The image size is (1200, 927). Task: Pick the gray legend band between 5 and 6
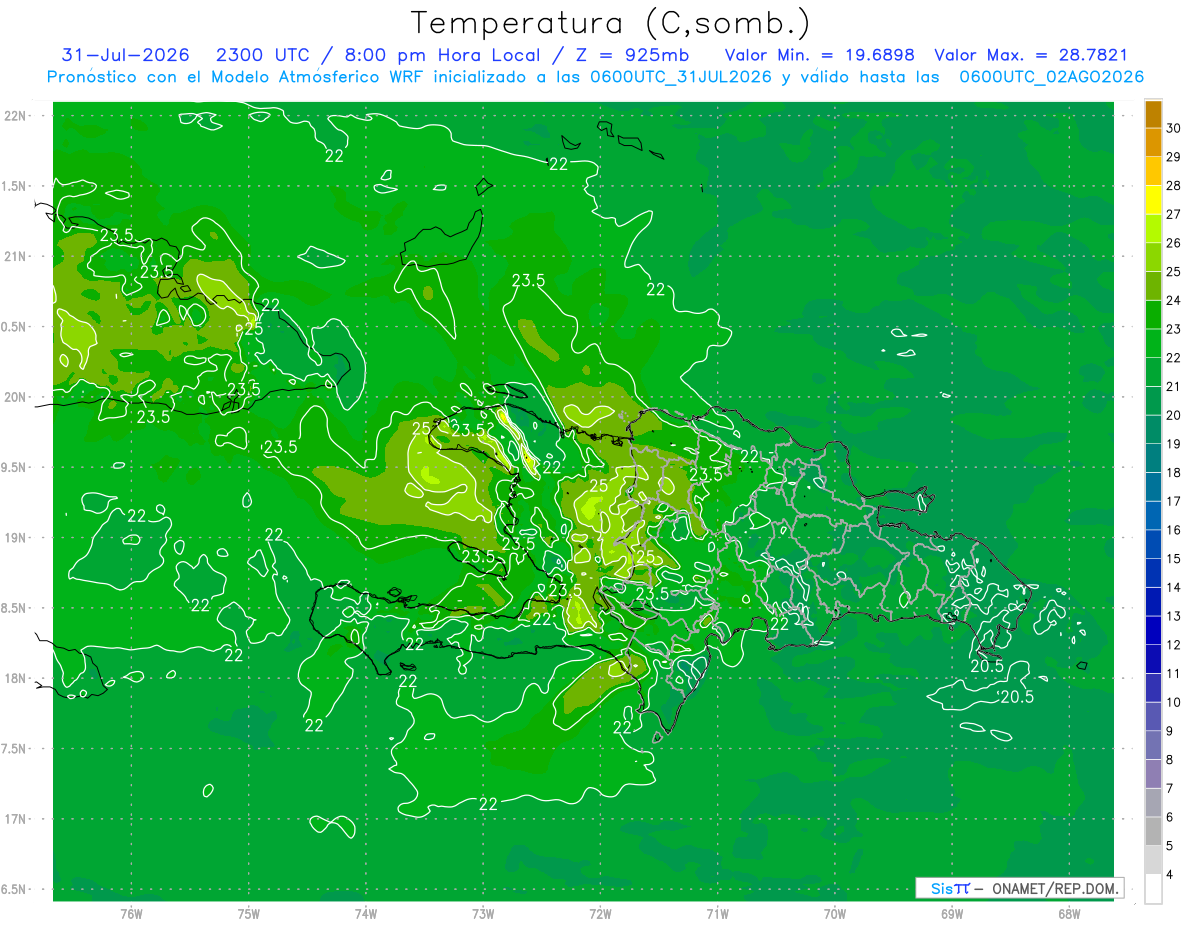(x=1153, y=832)
